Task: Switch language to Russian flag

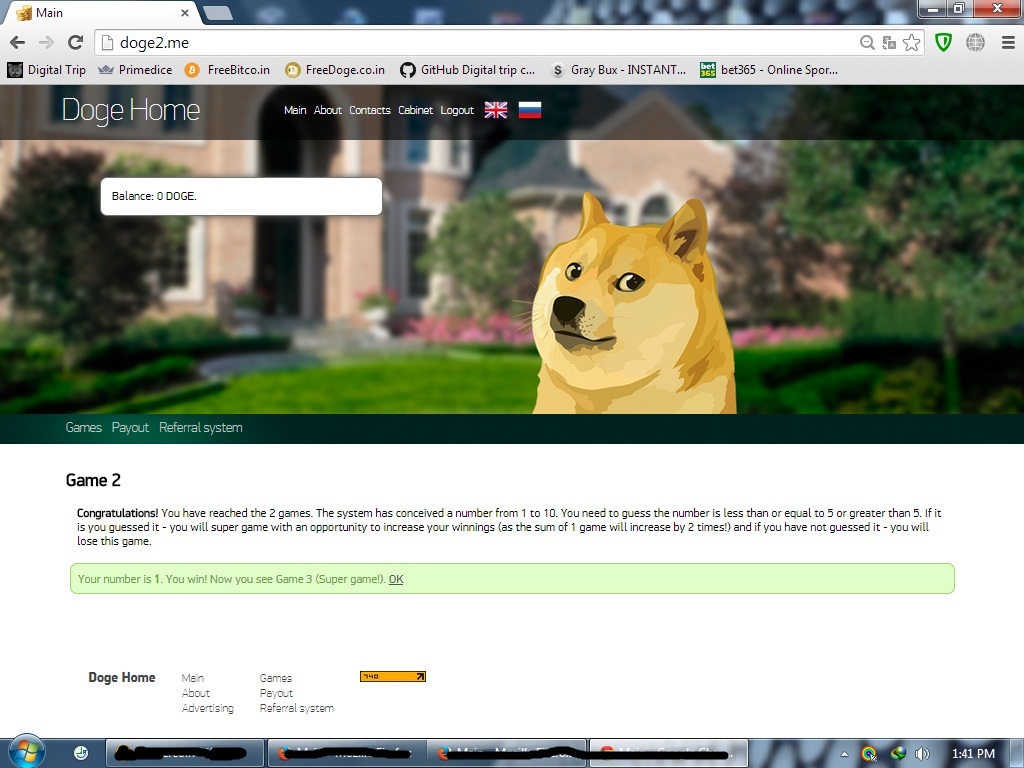Action: tap(530, 110)
